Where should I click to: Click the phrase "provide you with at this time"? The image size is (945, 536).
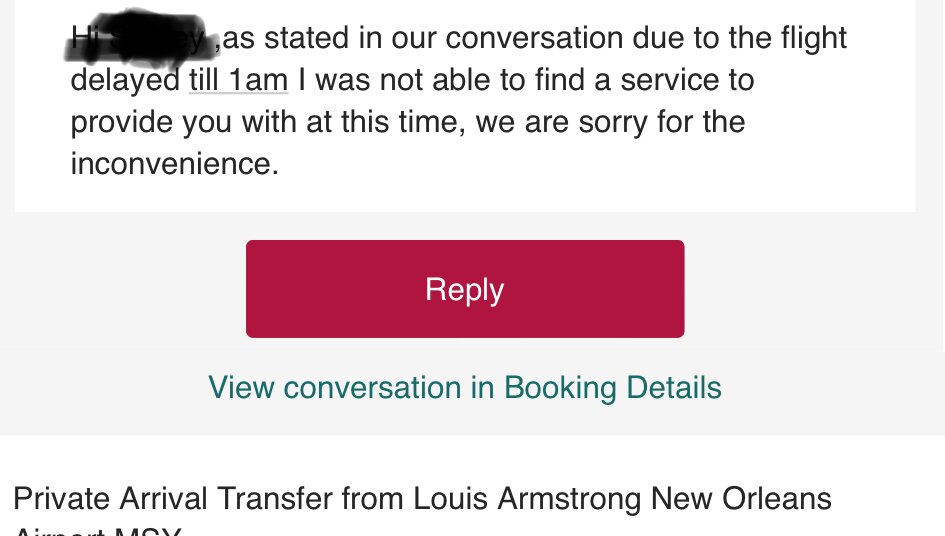(x=268, y=122)
